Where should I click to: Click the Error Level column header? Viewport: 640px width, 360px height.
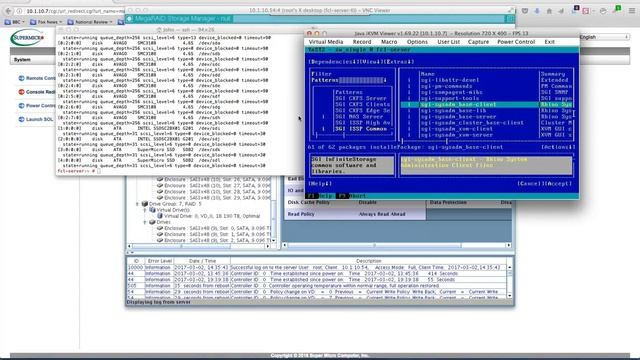pyautogui.click(x=159, y=261)
